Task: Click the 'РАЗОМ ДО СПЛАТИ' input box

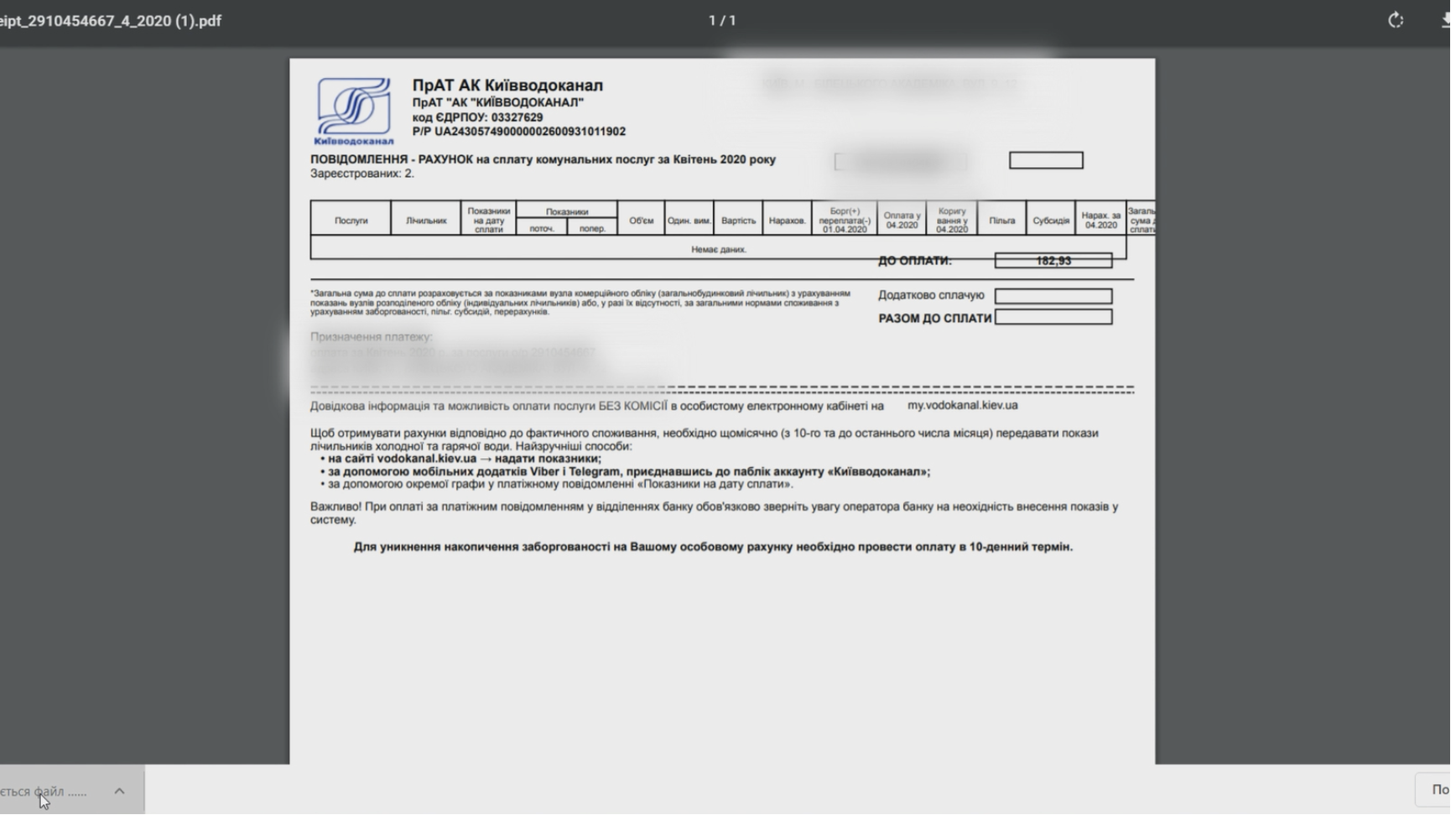Action: (1053, 317)
